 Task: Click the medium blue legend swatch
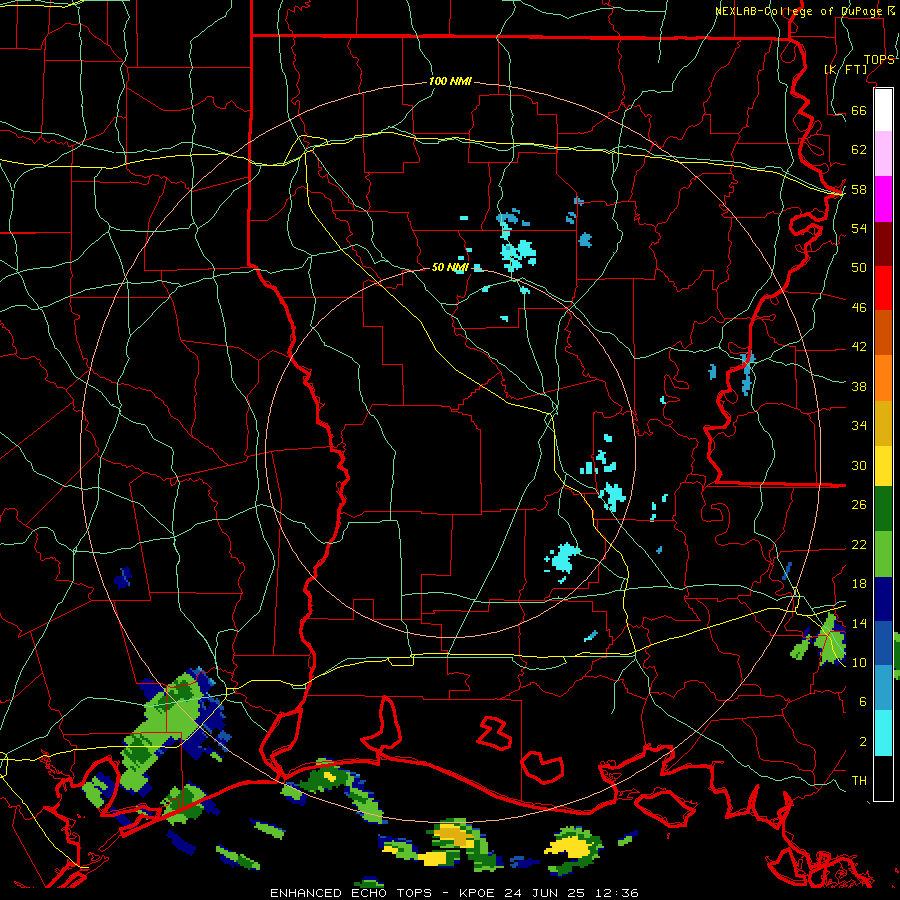883,643
